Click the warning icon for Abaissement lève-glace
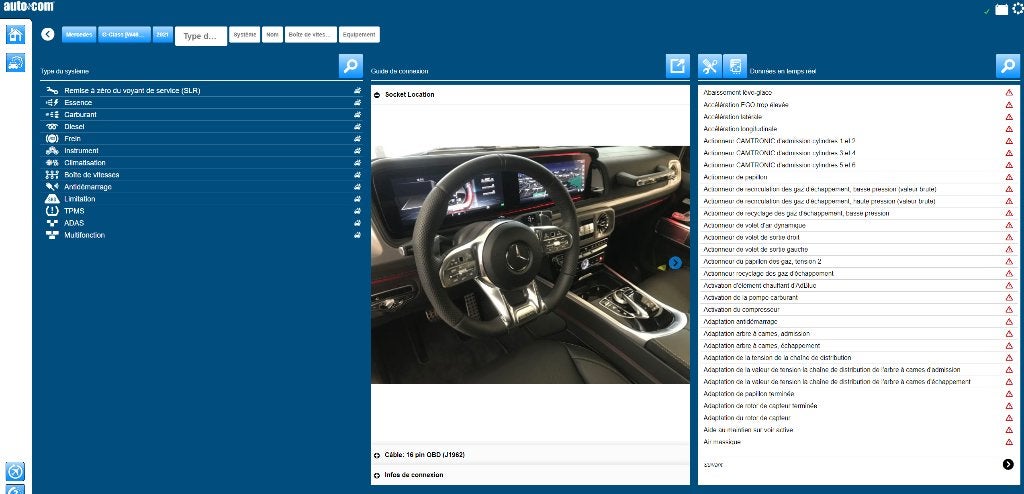This screenshot has width=1024, height=494. (1009, 93)
